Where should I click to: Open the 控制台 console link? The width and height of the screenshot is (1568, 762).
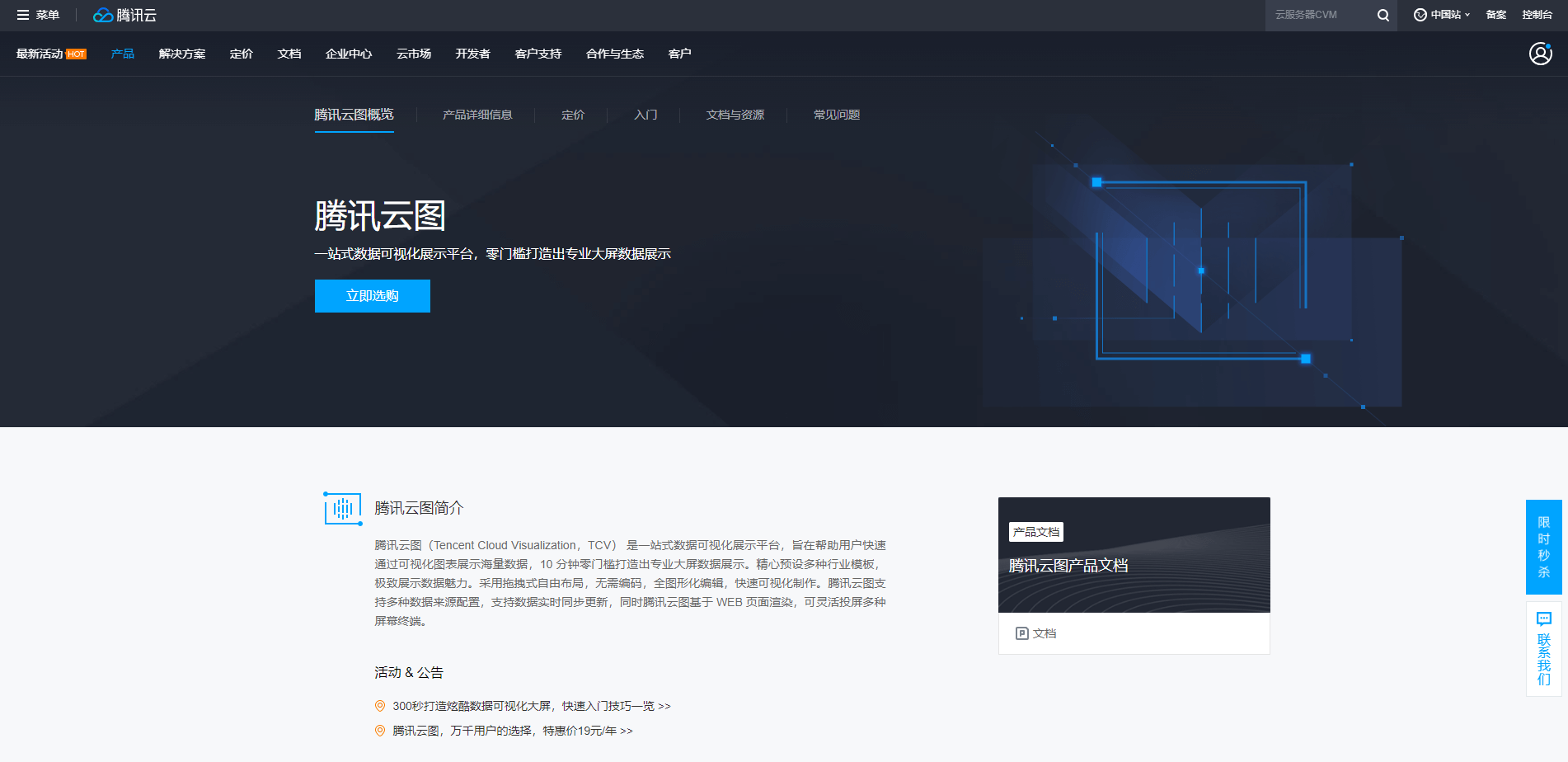click(1537, 15)
